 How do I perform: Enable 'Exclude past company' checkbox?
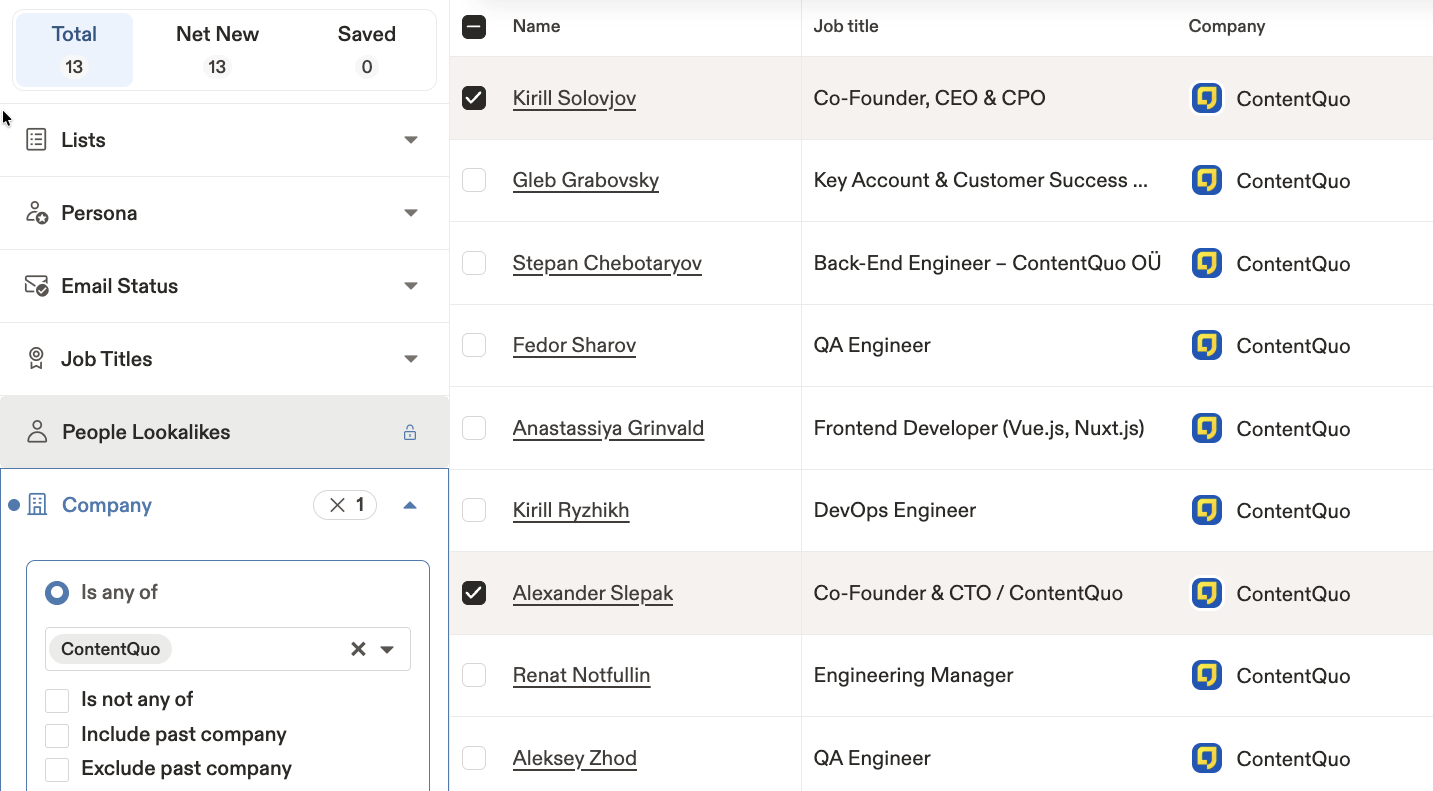(57, 769)
